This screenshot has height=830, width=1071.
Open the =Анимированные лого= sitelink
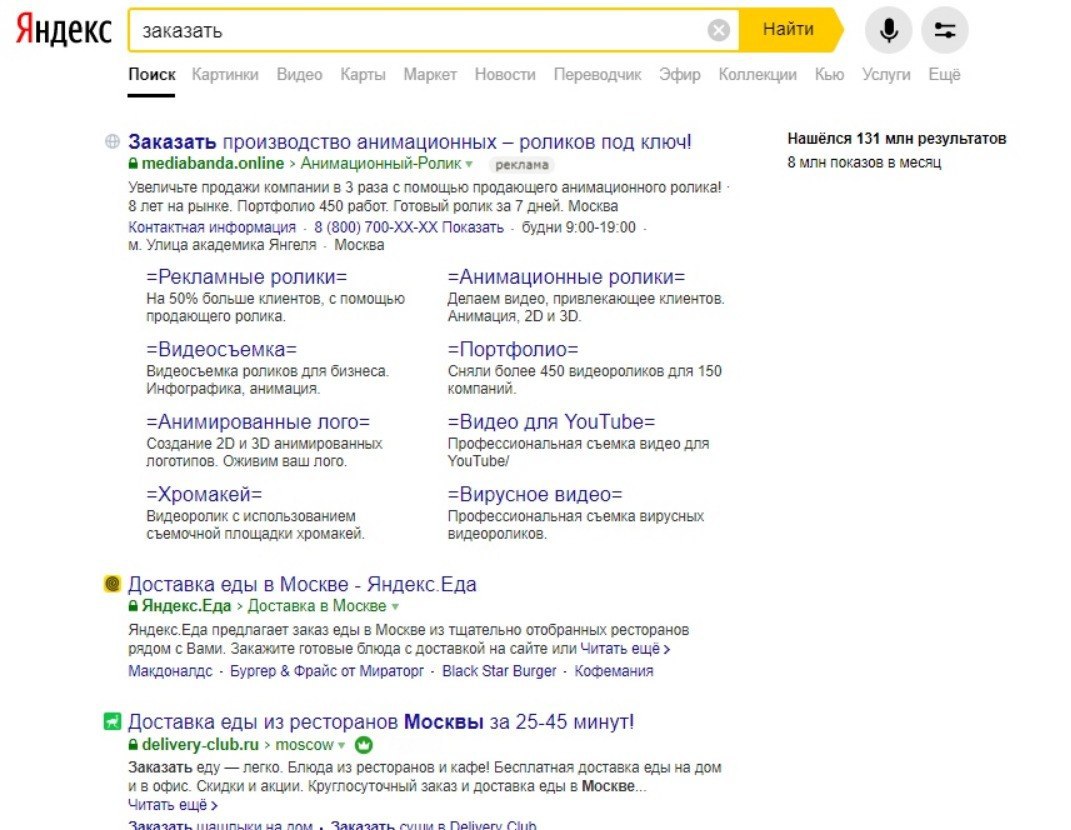[x=258, y=421]
